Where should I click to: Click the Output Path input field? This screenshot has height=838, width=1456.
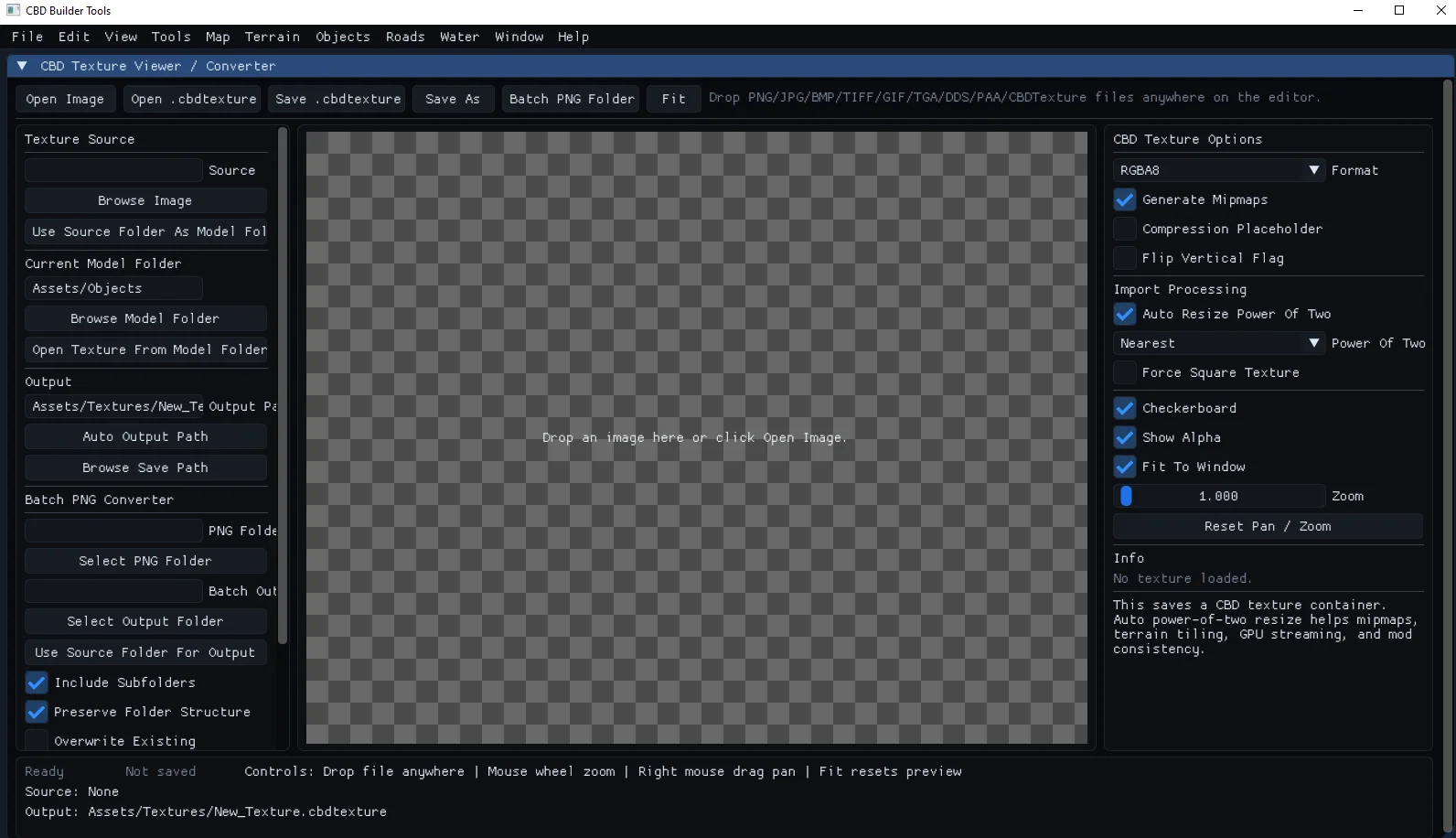(x=113, y=406)
